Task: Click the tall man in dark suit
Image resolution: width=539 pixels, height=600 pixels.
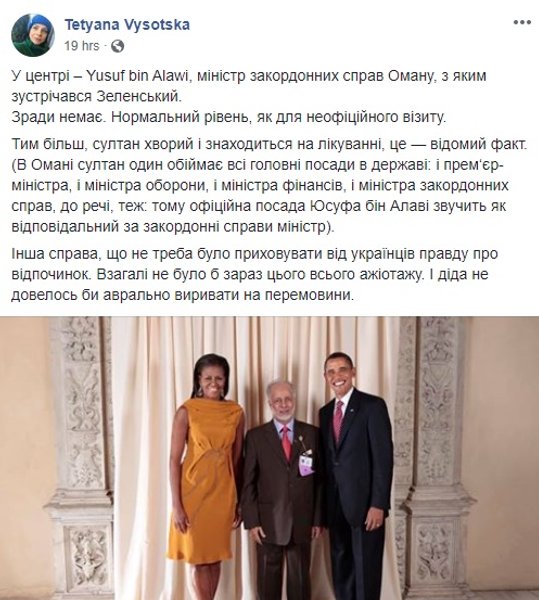Action: [354, 474]
